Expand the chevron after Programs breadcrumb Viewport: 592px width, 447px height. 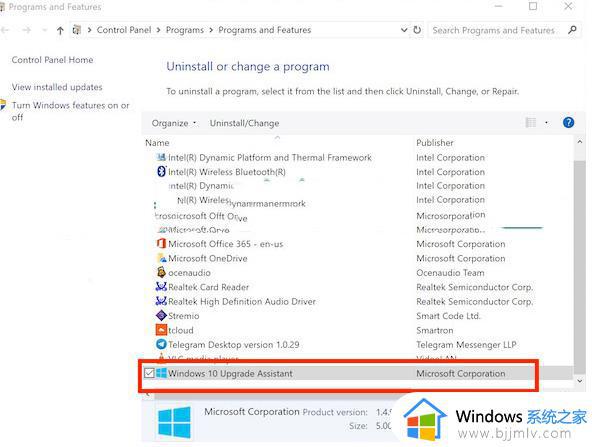click(x=211, y=30)
